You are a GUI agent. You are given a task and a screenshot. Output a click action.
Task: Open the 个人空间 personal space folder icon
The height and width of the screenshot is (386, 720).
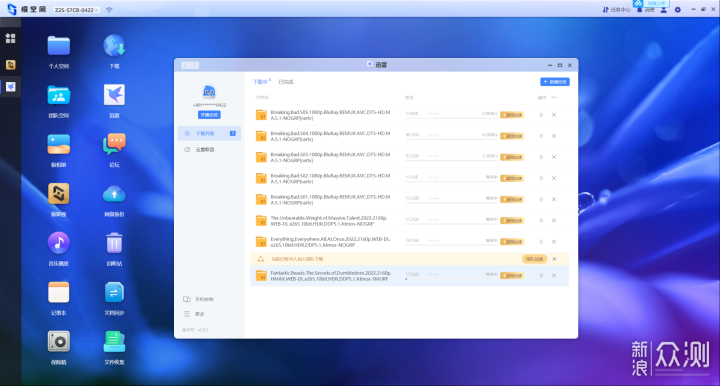tap(59, 46)
